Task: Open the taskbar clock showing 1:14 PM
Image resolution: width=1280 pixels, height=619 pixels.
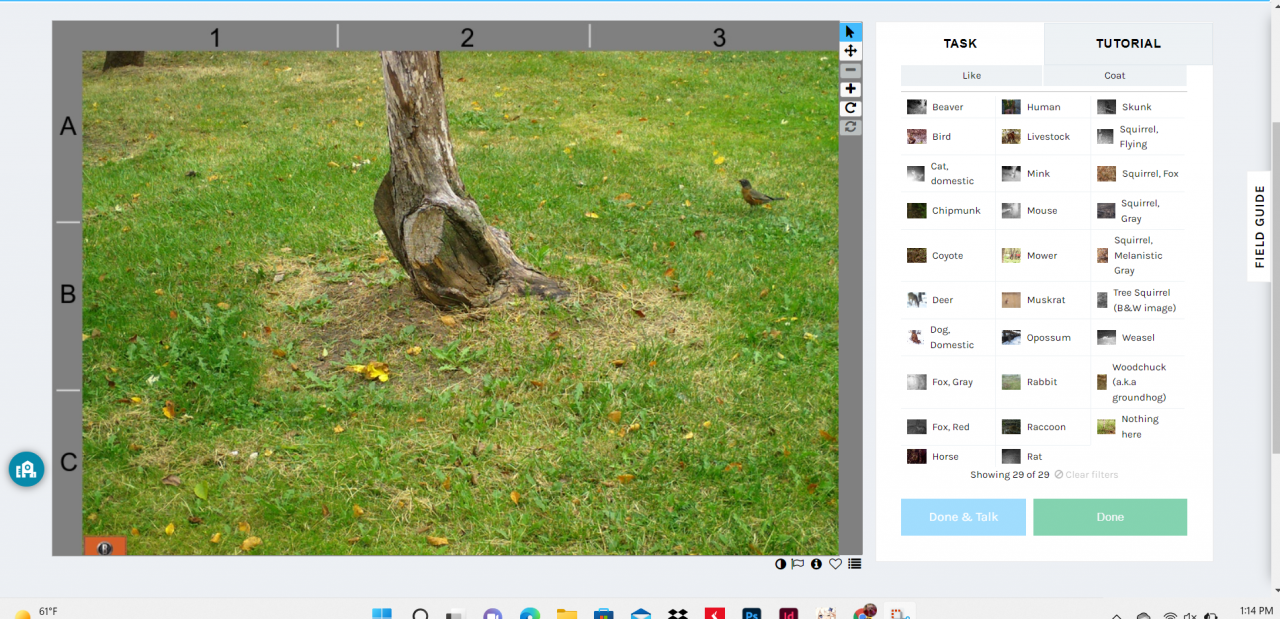Action: tap(1256, 611)
